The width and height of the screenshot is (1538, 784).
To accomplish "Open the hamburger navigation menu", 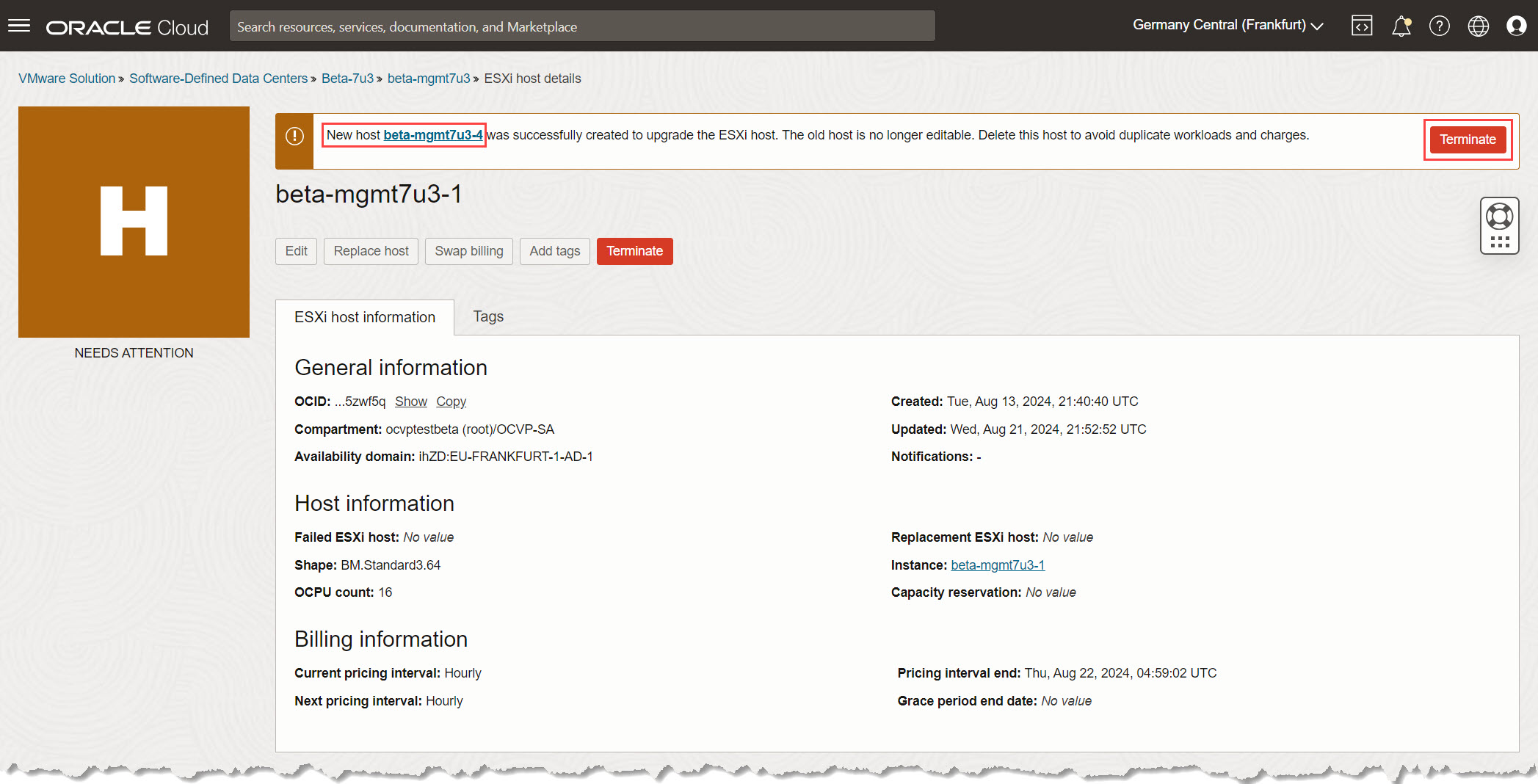I will tap(19, 26).
